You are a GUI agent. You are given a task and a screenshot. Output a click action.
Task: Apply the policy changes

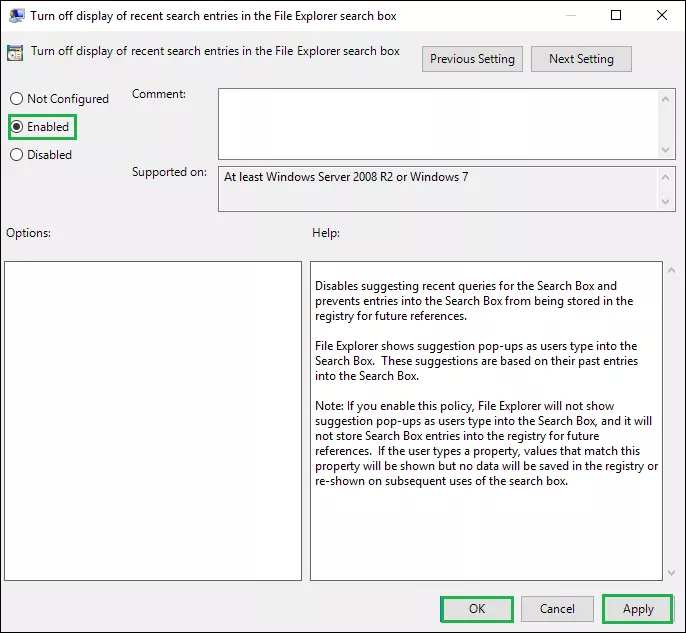(638, 609)
